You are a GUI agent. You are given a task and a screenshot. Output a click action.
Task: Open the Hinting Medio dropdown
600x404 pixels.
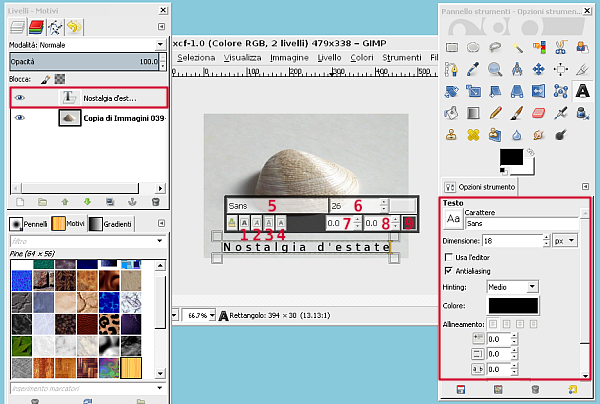(x=512, y=286)
